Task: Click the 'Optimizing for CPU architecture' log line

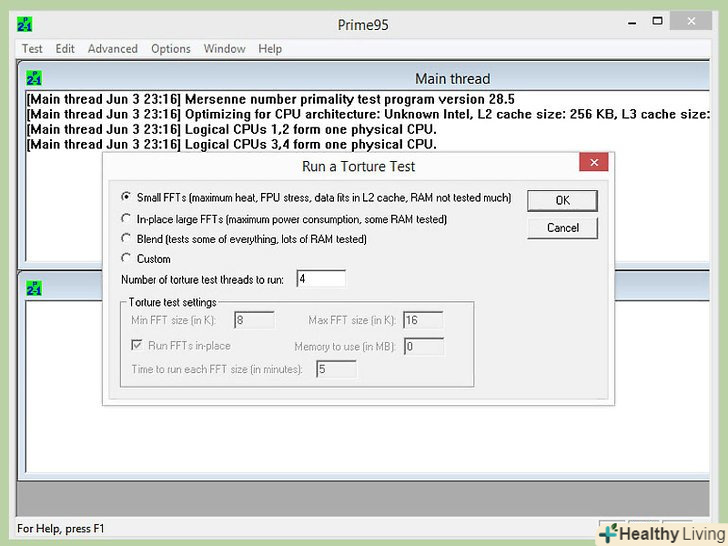Action: 368,114
